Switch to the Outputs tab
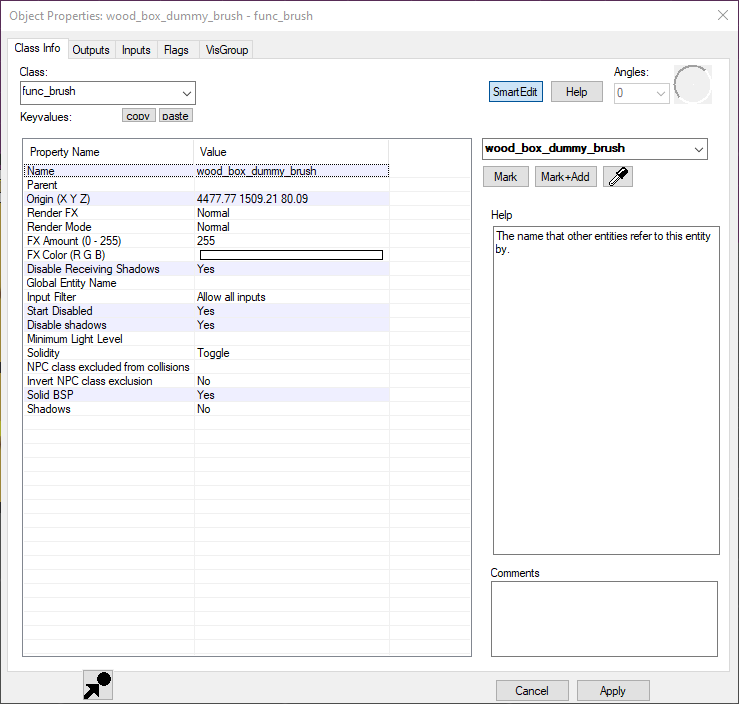 pyautogui.click(x=91, y=50)
